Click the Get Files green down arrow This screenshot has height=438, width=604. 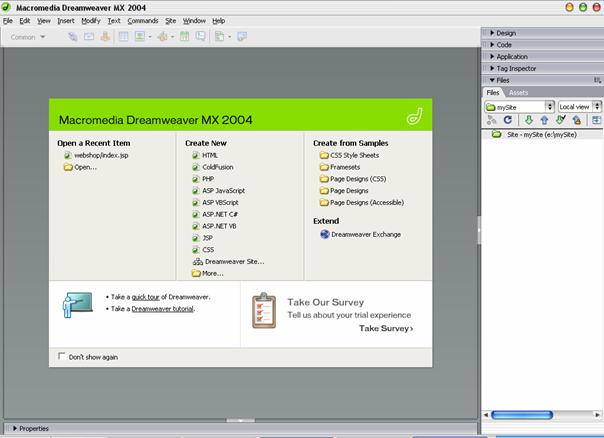[528, 120]
